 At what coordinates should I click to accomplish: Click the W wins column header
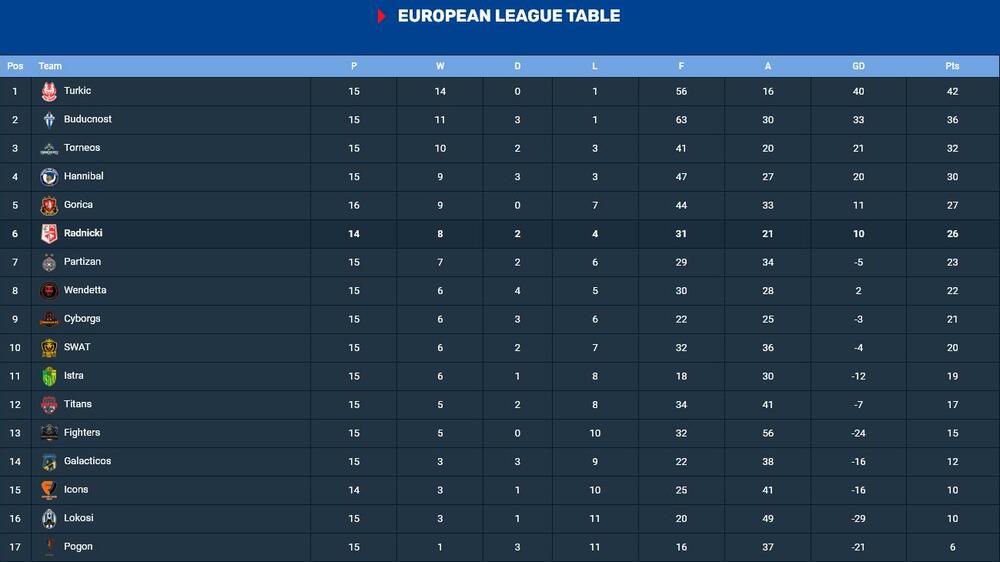pos(440,66)
